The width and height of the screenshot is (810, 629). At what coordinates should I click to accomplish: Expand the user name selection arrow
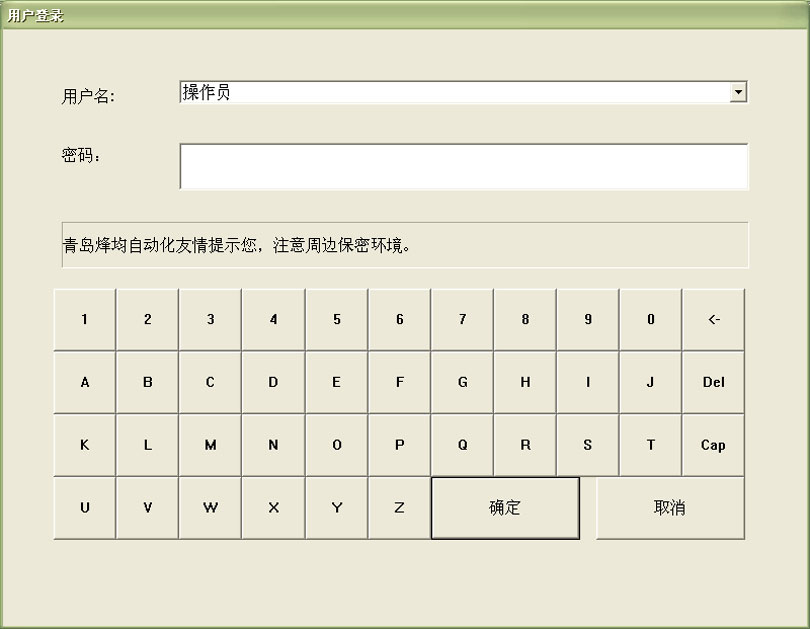tap(739, 91)
